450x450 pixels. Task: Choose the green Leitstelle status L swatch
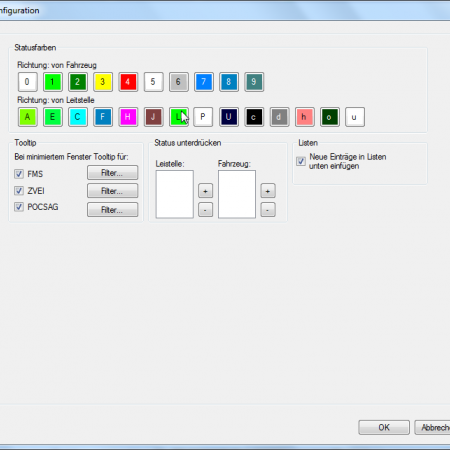[179, 117]
